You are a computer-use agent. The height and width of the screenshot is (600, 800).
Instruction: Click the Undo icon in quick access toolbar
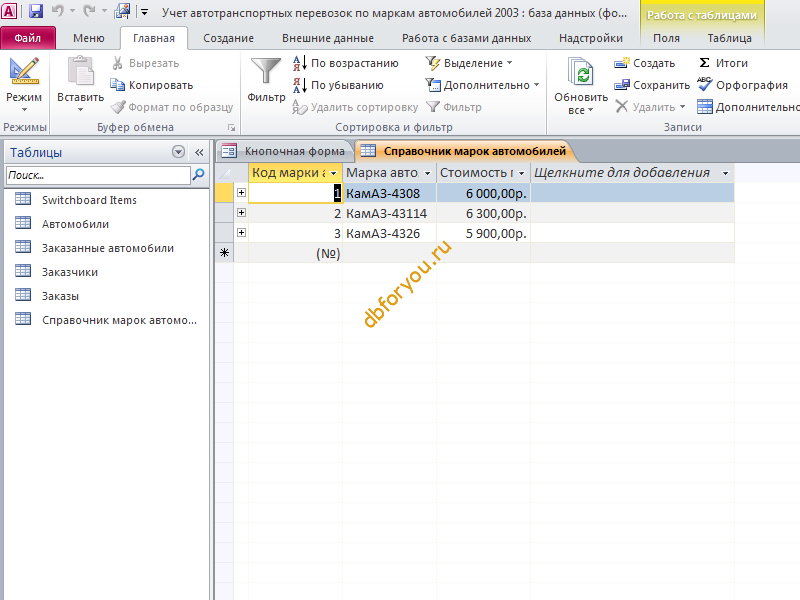click(x=58, y=11)
